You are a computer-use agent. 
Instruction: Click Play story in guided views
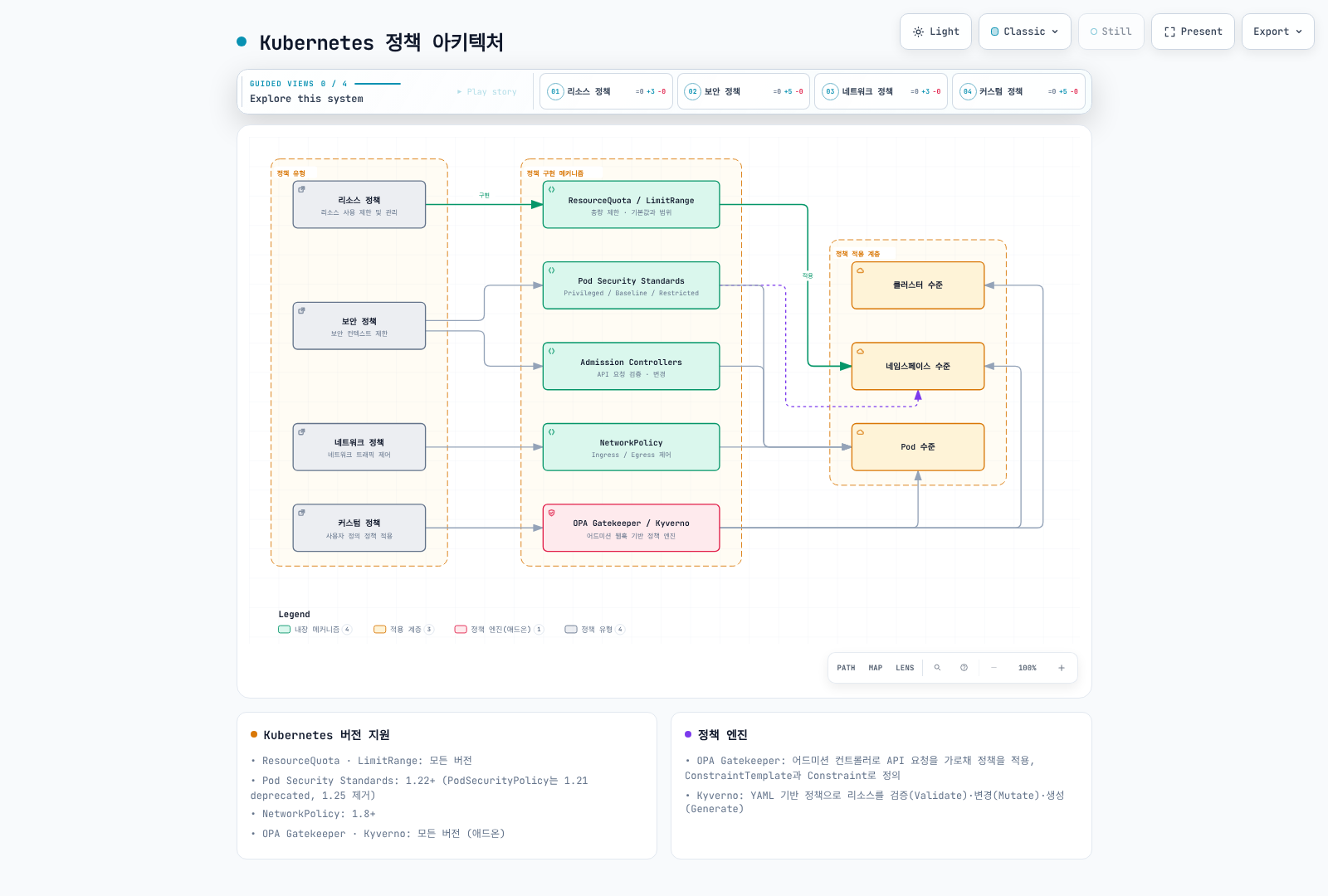[486, 92]
